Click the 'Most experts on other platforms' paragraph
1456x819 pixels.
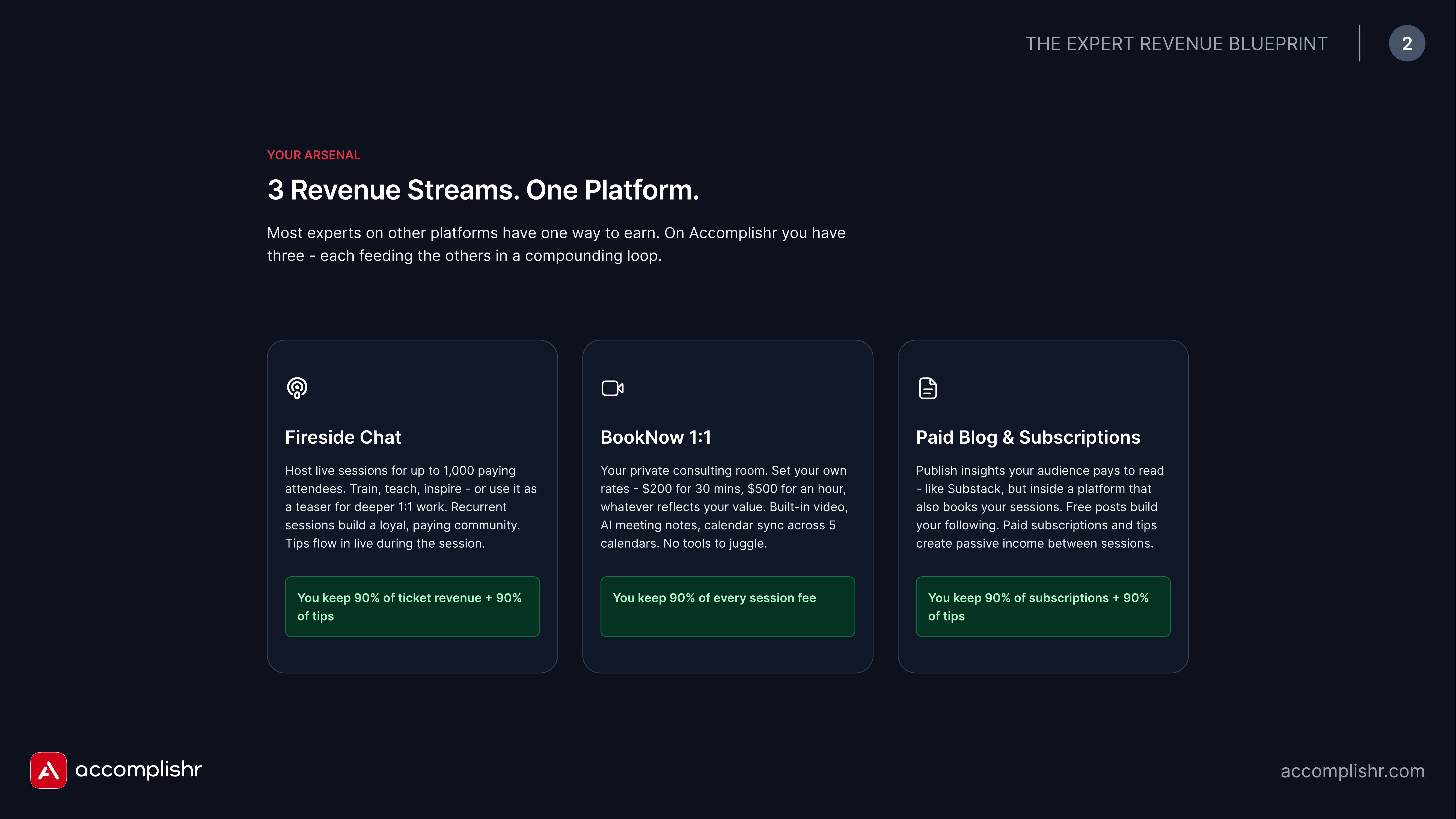[556, 244]
